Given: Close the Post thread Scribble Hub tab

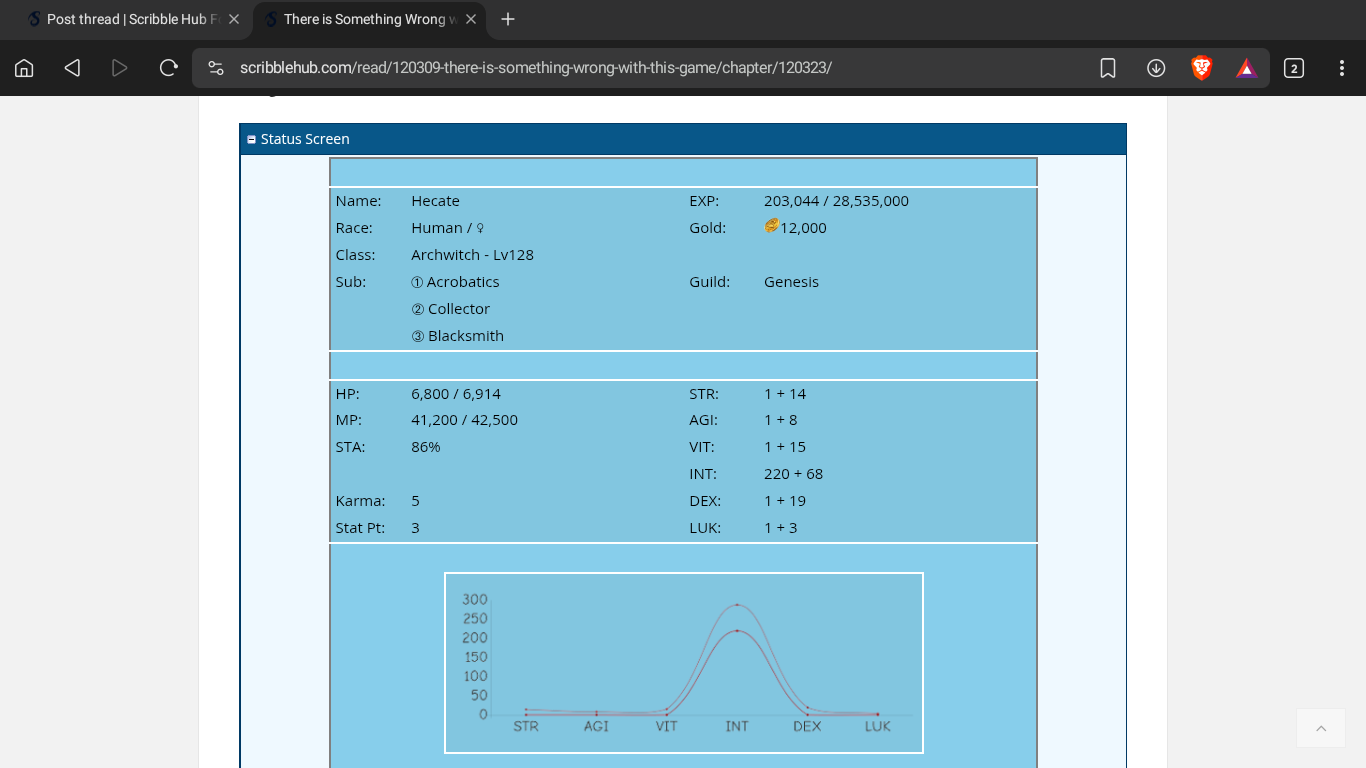Looking at the screenshot, I should (x=234, y=19).
